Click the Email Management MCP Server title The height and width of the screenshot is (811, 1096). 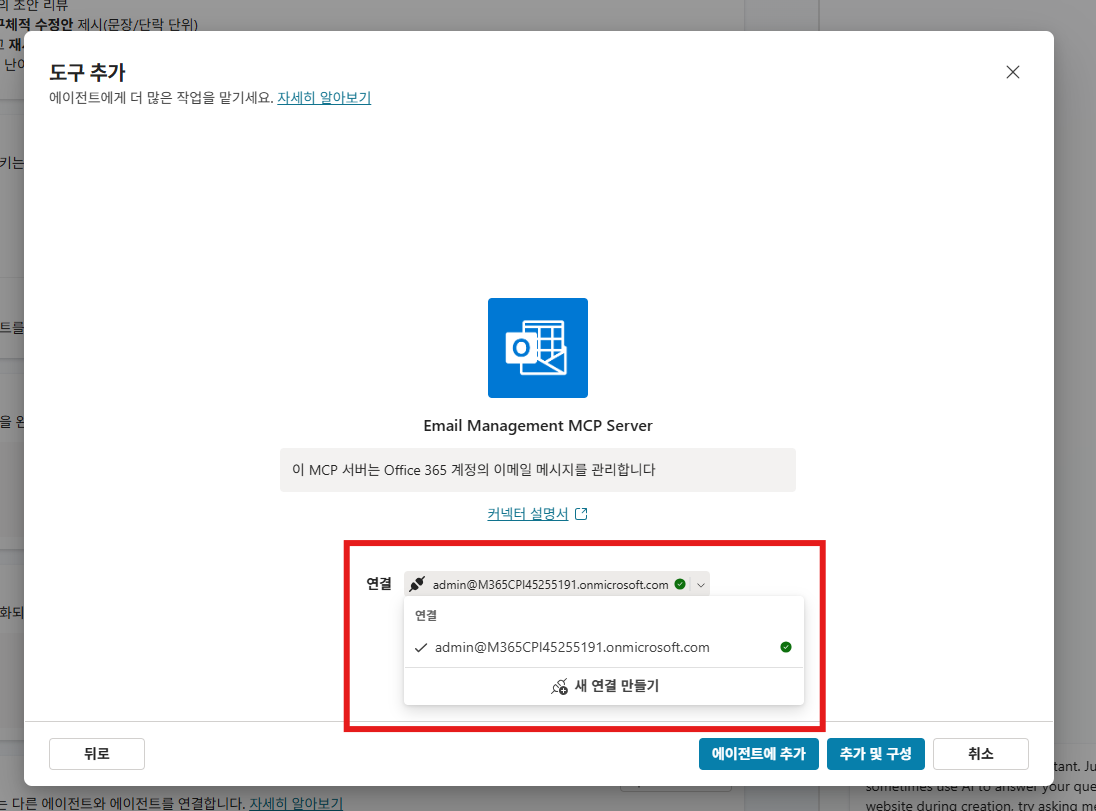pyautogui.click(x=538, y=426)
